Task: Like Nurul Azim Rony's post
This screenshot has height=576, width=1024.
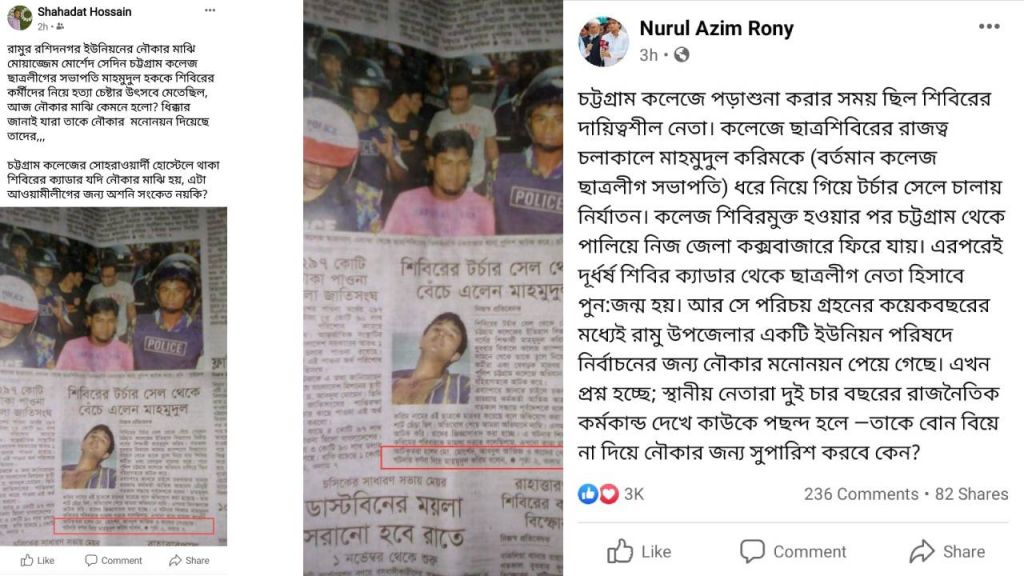Action: tap(639, 551)
